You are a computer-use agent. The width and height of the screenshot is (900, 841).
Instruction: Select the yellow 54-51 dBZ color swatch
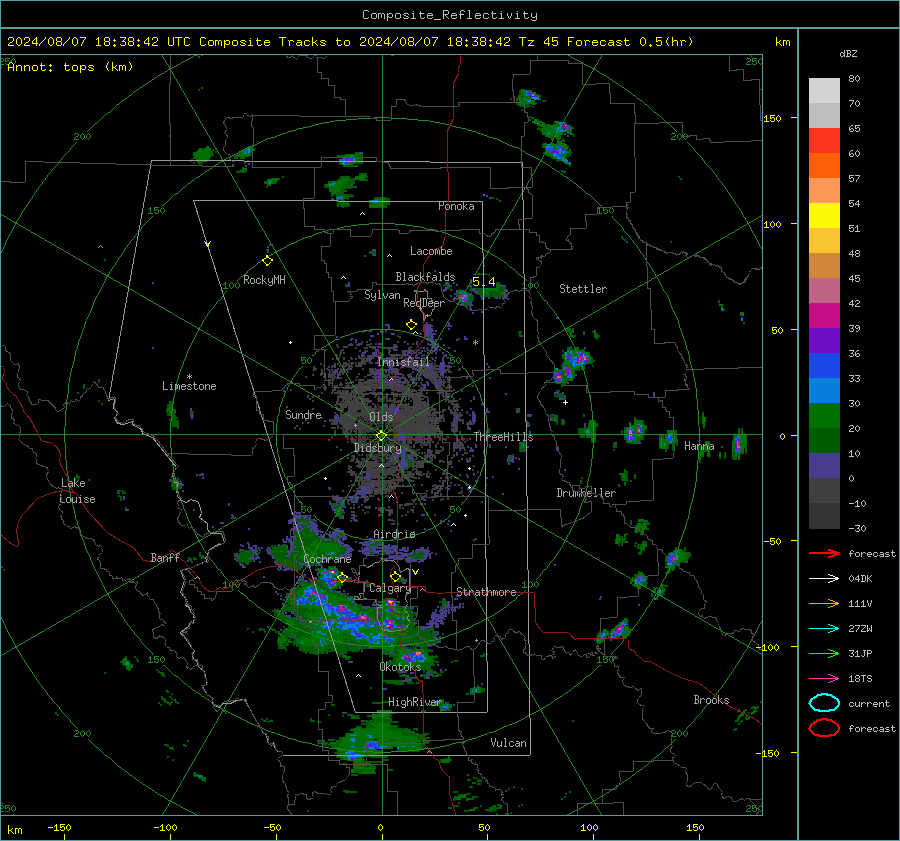pos(824,216)
